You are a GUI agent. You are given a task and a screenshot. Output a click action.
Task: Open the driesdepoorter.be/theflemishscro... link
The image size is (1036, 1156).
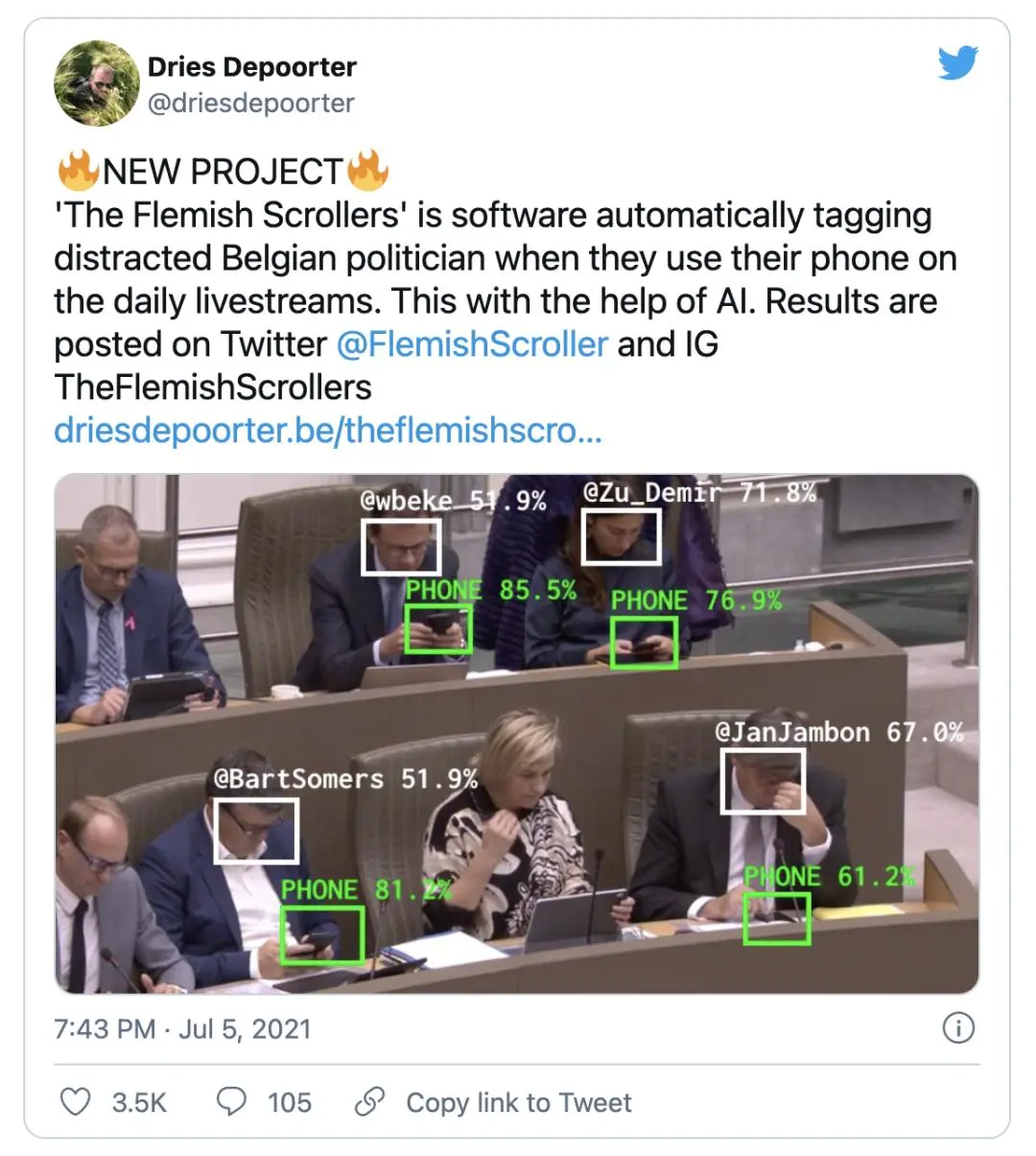(x=328, y=430)
